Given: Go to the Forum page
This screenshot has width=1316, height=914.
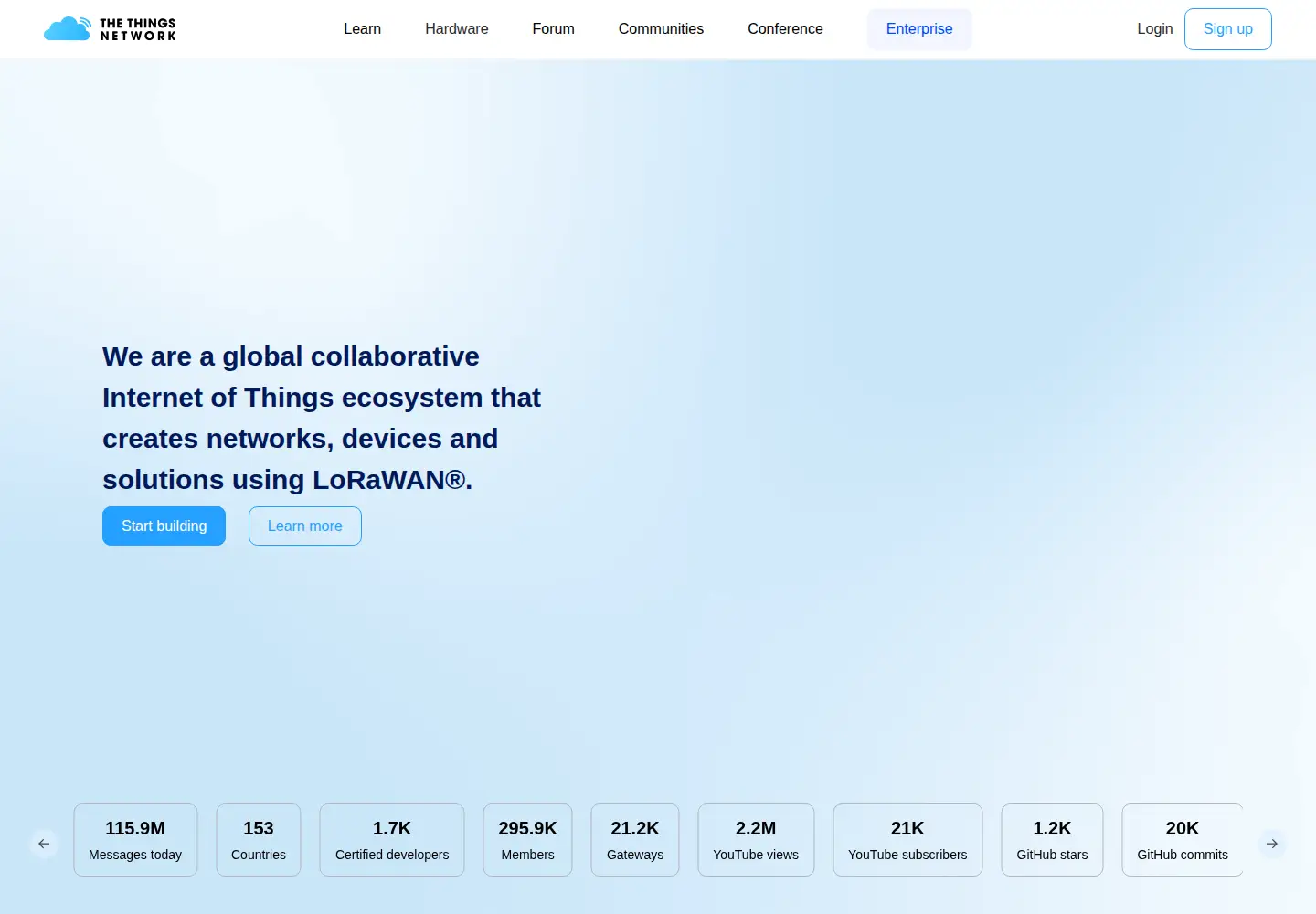Looking at the screenshot, I should tap(554, 29).
